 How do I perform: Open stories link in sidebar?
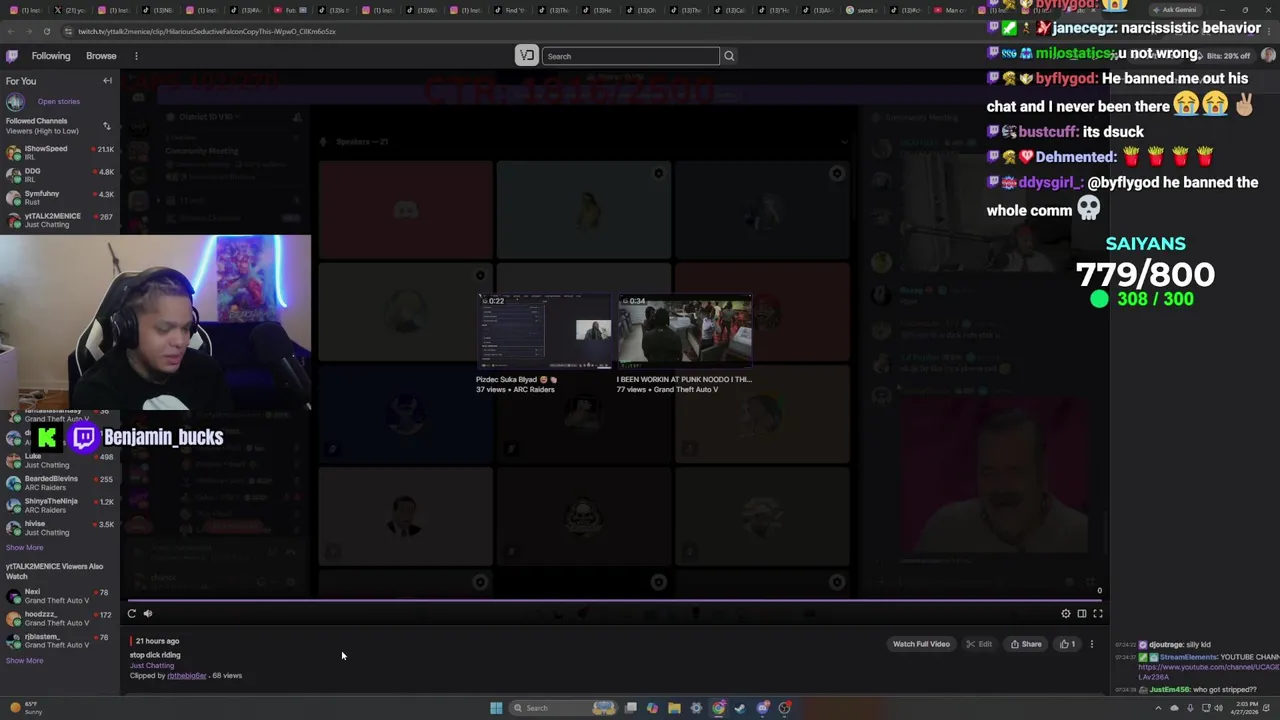[x=59, y=101]
